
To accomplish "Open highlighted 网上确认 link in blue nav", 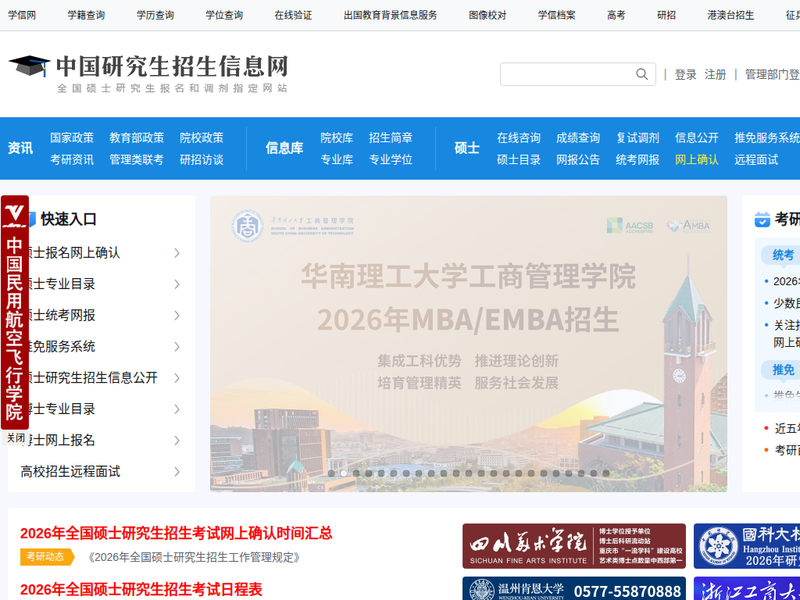I will coord(696,159).
